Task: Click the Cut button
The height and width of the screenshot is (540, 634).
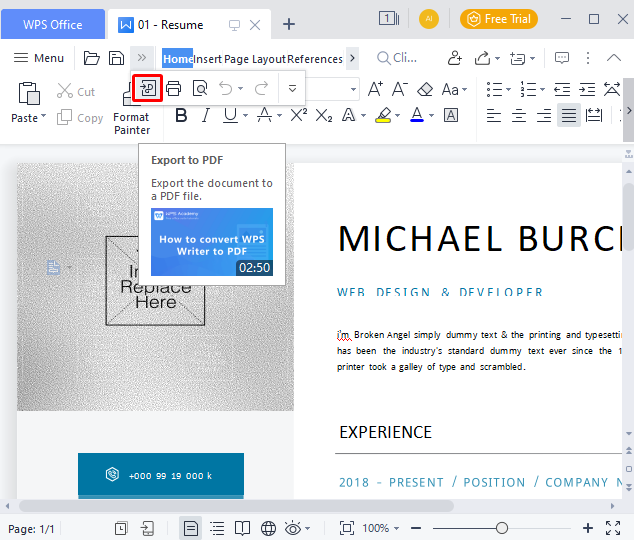Action: pyautogui.click(x=76, y=91)
